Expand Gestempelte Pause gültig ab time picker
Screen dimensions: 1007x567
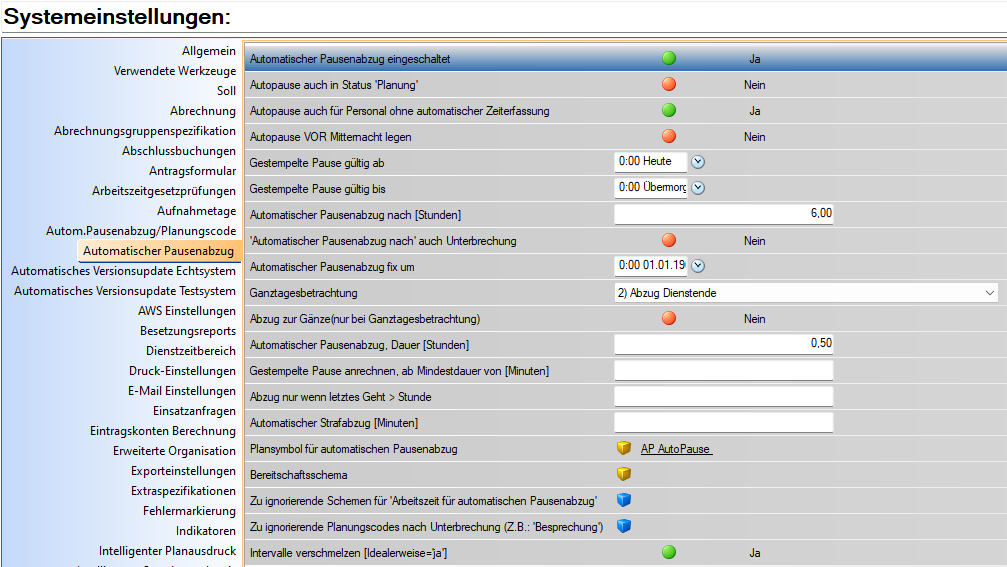[699, 162]
